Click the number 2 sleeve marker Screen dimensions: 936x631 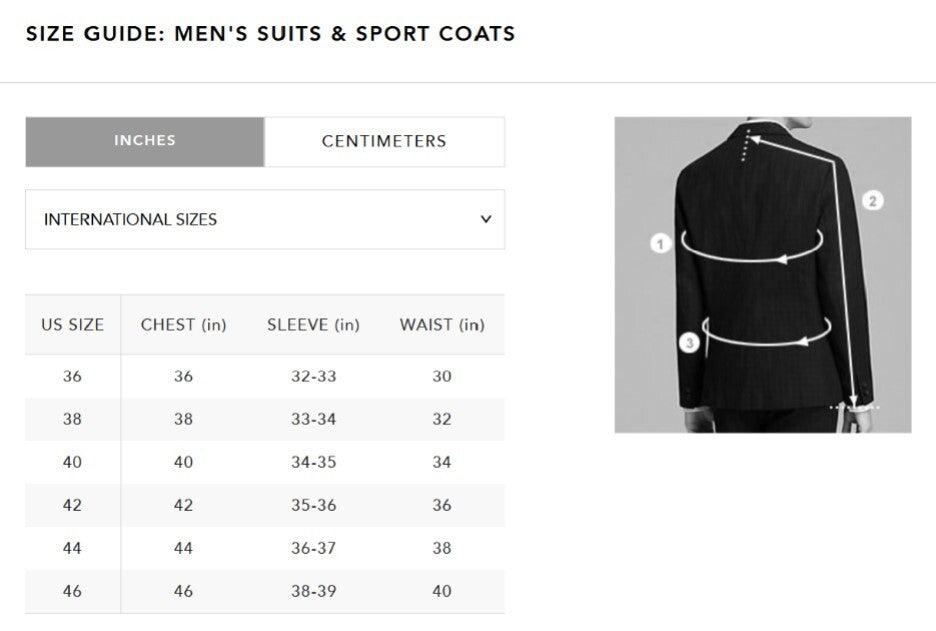[x=872, y=200]
